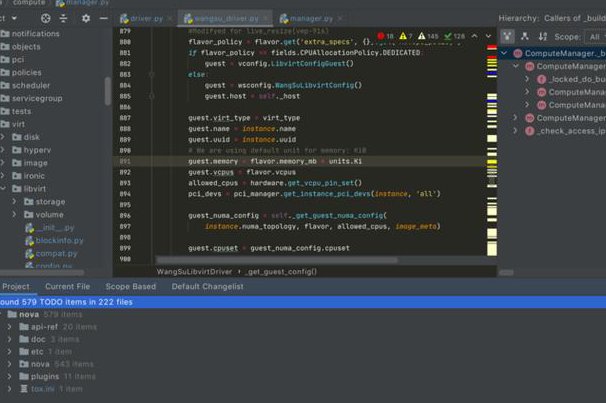
Task: Toggle the second callee hierarchy toolbar button
Action: 525,36
